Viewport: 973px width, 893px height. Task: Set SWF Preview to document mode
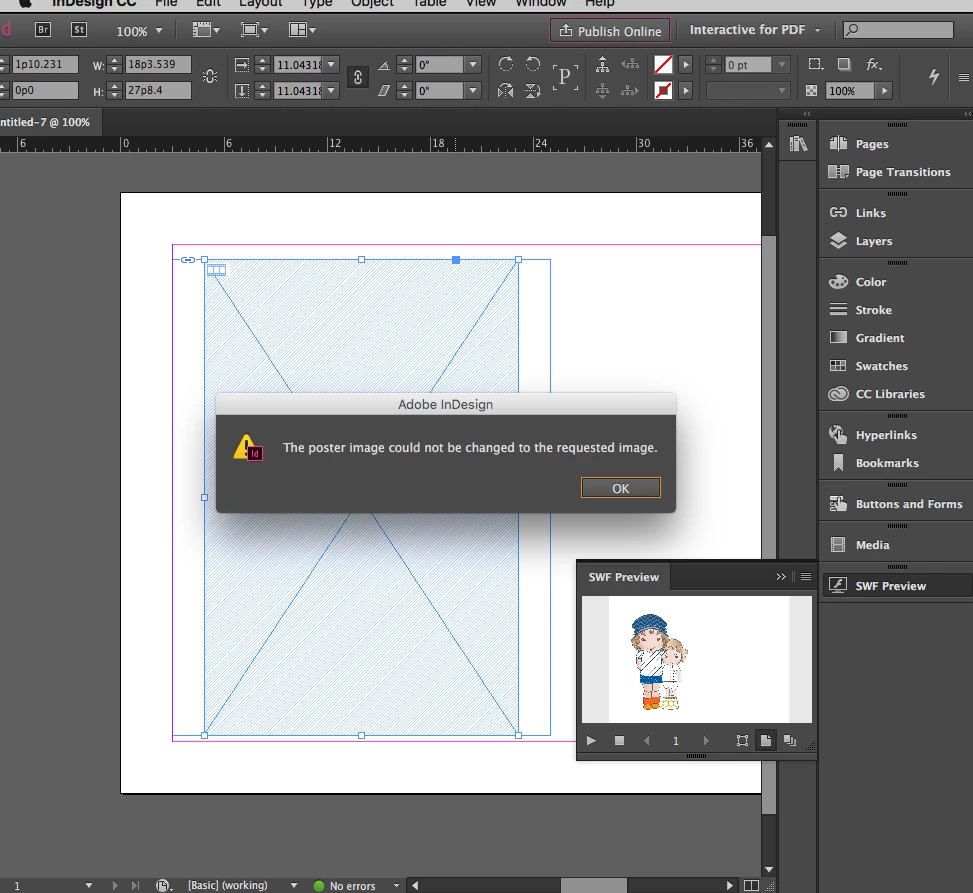coord(790,740)
